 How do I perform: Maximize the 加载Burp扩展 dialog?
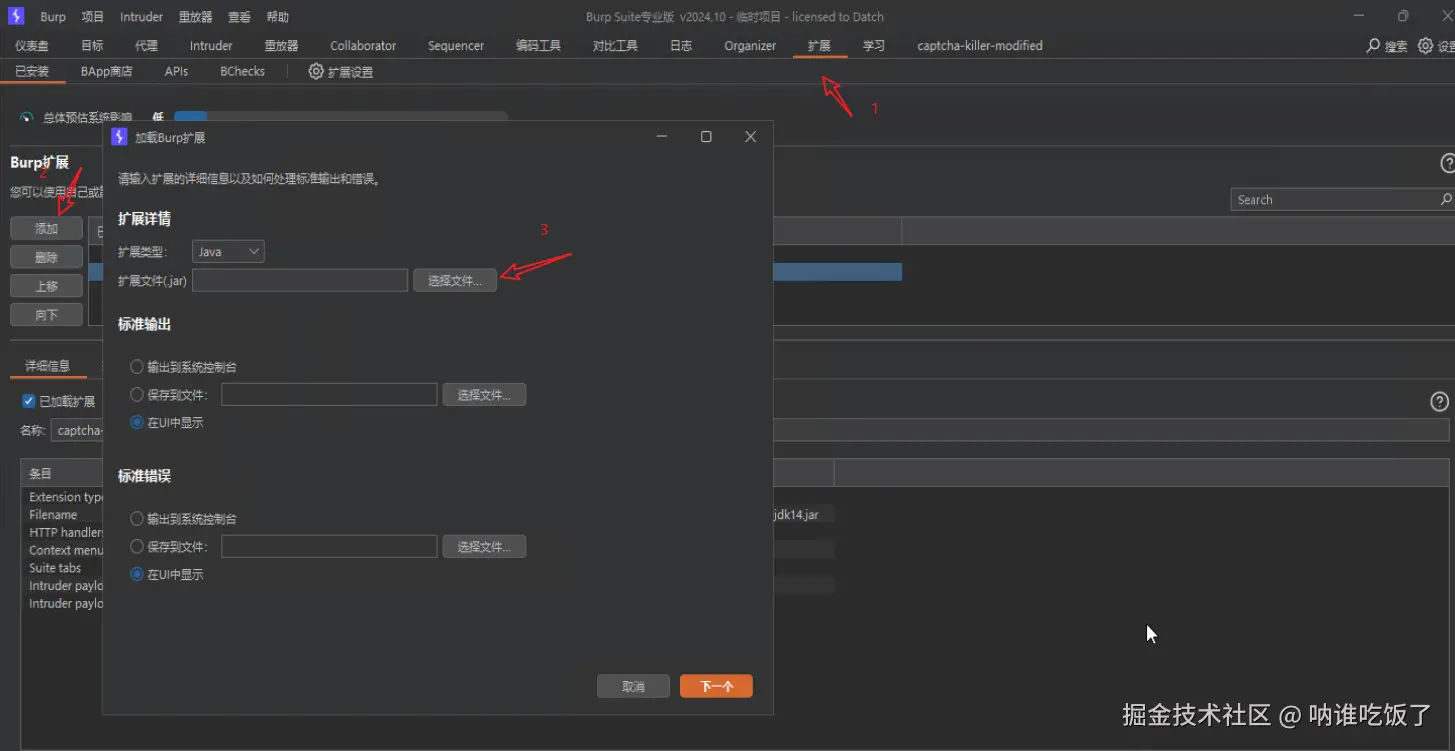[706, 137]
